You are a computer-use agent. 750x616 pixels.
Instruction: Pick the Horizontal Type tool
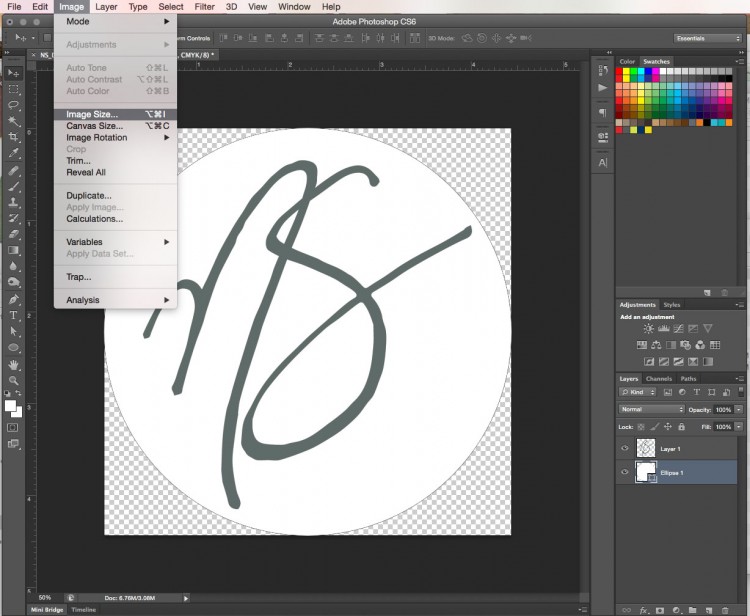tap(14, 315)
